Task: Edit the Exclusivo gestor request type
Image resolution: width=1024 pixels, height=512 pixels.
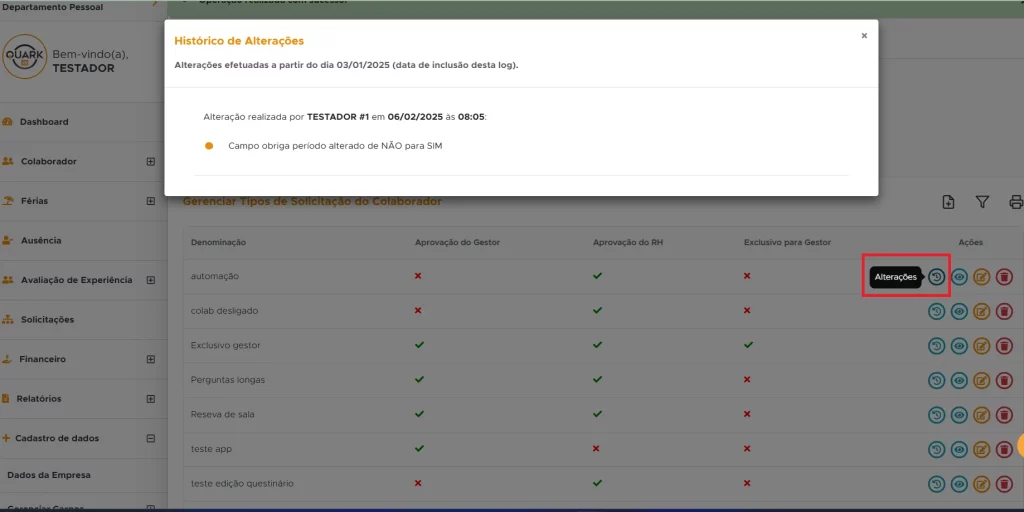Action: click(x=982, y=346)
